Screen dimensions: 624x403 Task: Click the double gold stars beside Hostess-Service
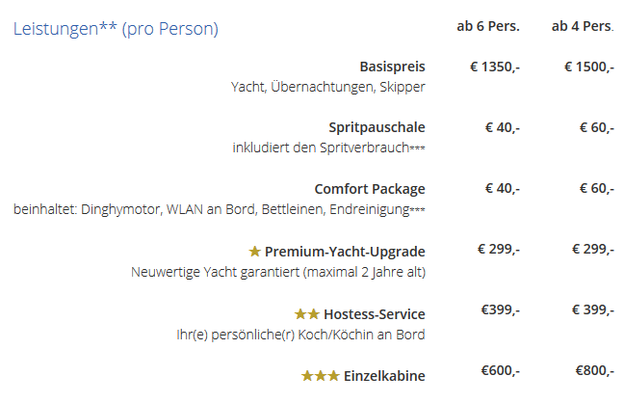coord(307,314)
